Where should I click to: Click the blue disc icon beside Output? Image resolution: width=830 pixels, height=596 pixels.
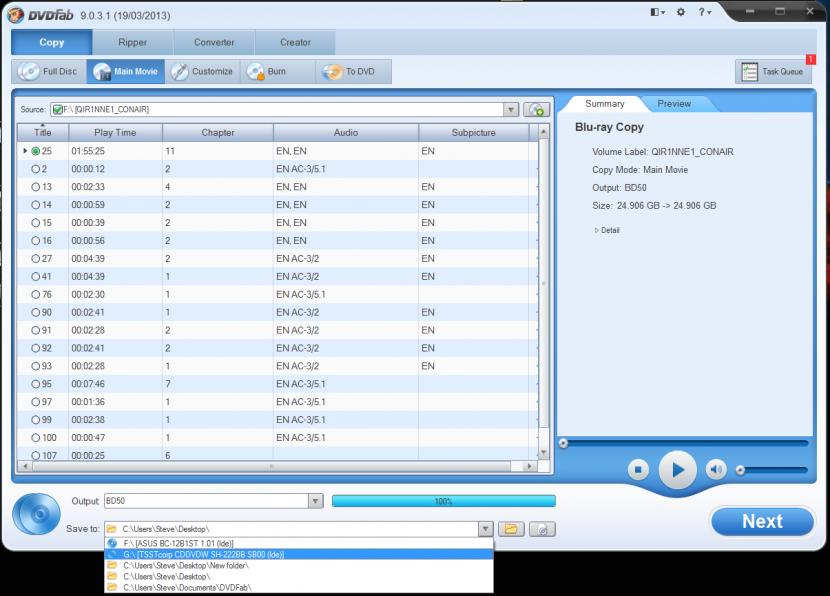pos(37,514)
